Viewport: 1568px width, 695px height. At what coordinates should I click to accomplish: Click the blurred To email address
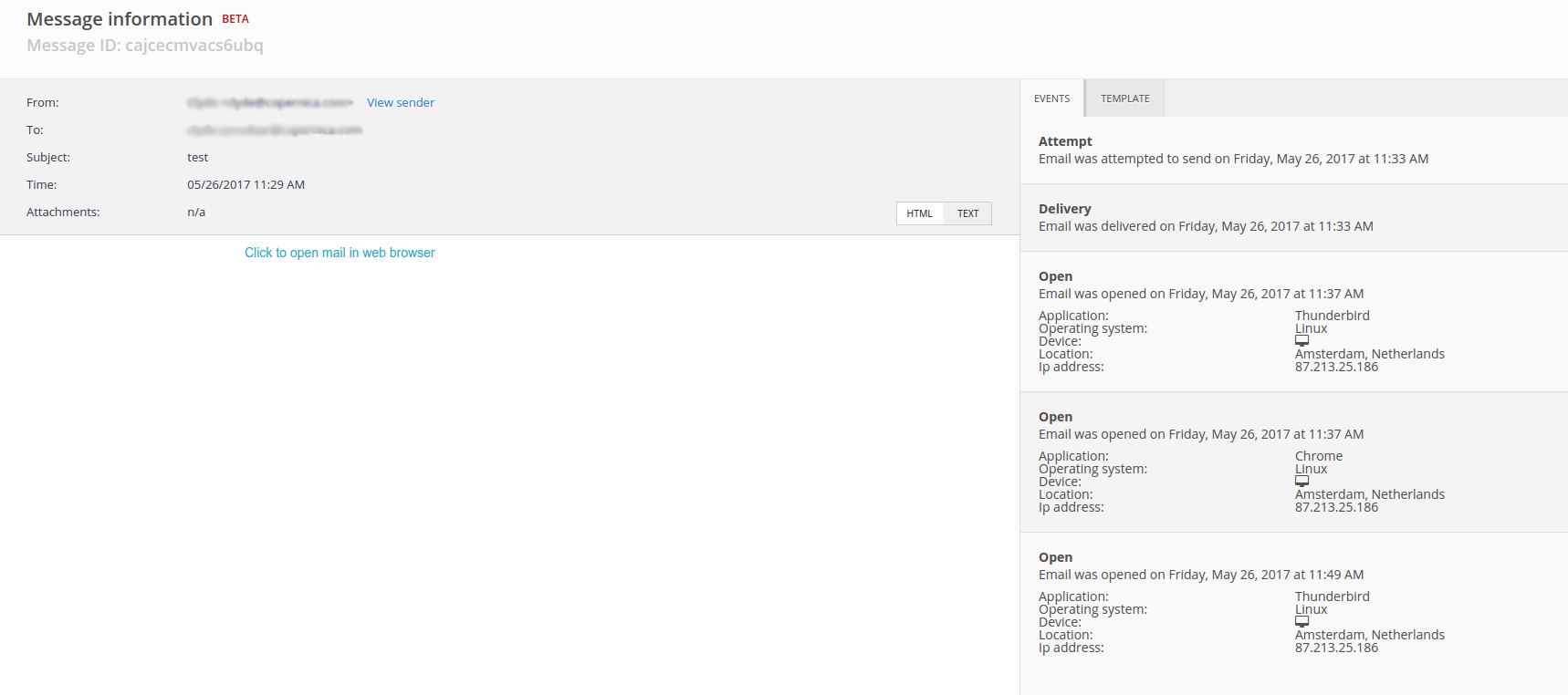(x=274, y=130)
